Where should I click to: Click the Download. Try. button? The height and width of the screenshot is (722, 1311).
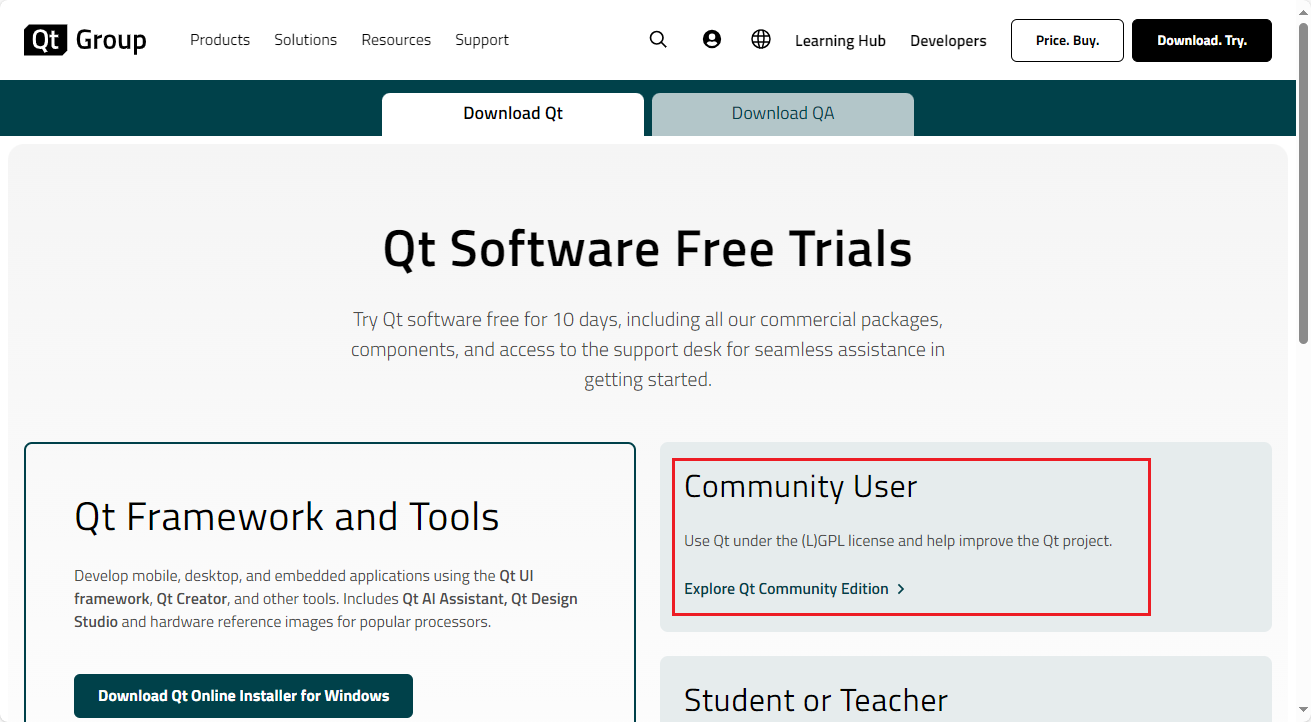pyautogui.click(x=1202, y=40)
